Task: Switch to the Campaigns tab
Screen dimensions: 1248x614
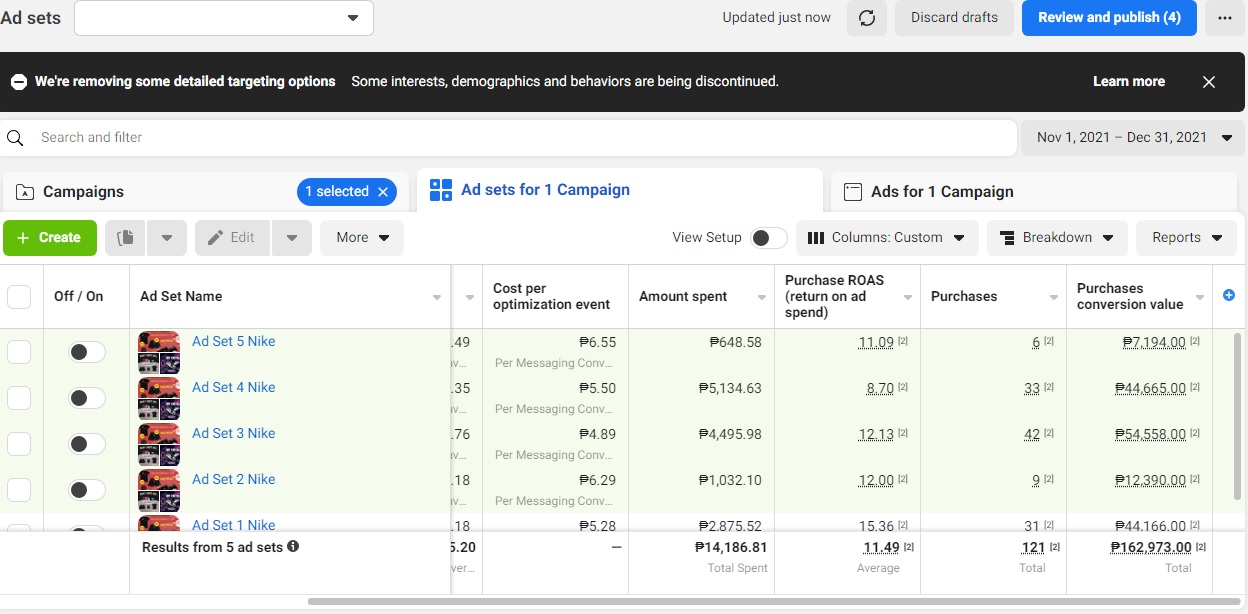Action: click(x=83, y=192)
